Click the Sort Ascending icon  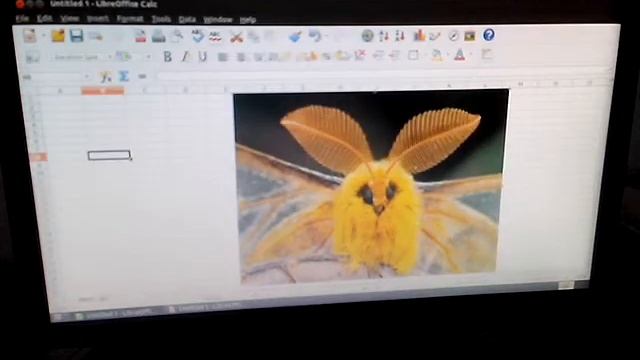[384, 36]
